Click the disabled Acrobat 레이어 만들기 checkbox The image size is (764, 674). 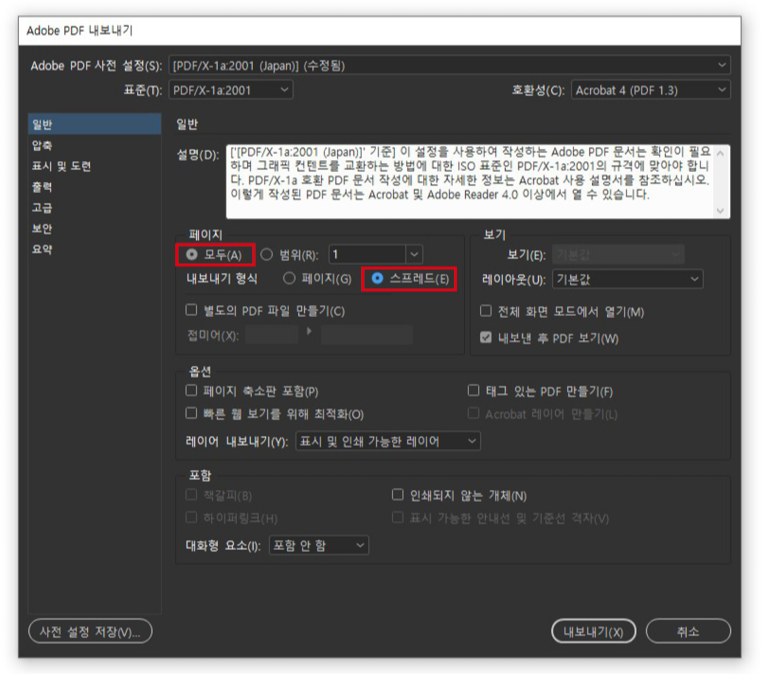(x=473, y=413)
